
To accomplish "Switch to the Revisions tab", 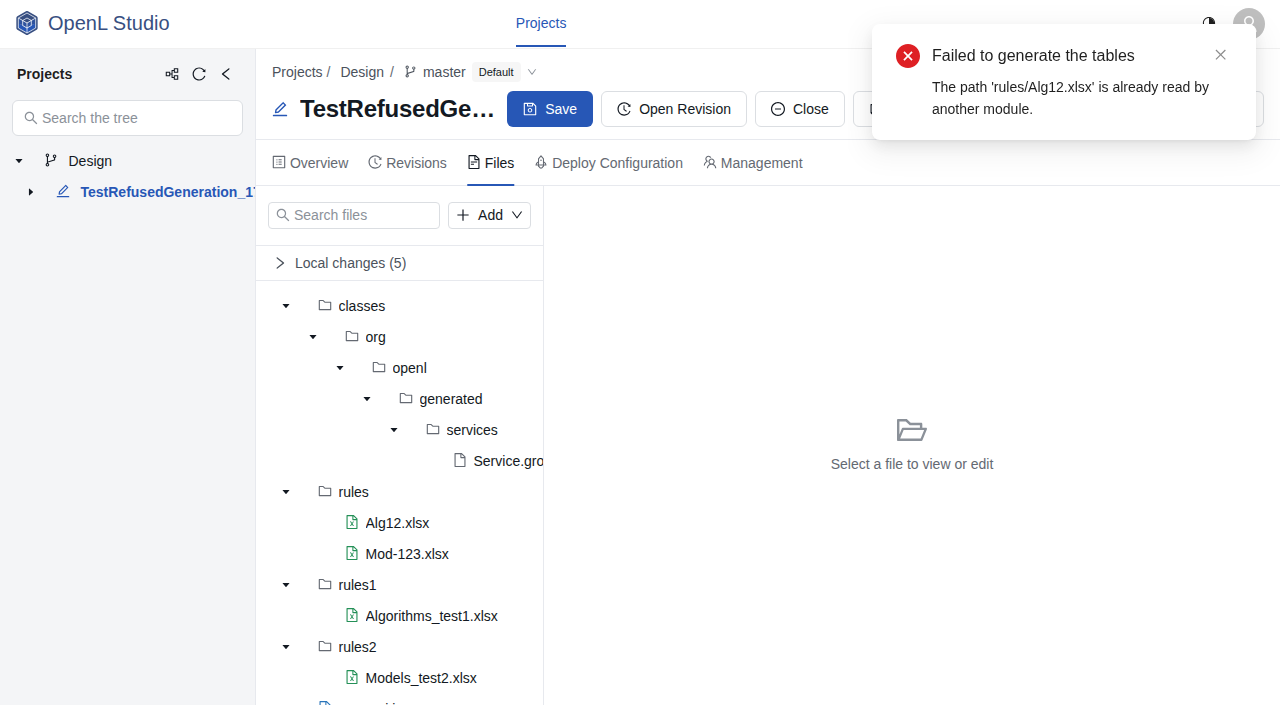I will coord(407,163).
